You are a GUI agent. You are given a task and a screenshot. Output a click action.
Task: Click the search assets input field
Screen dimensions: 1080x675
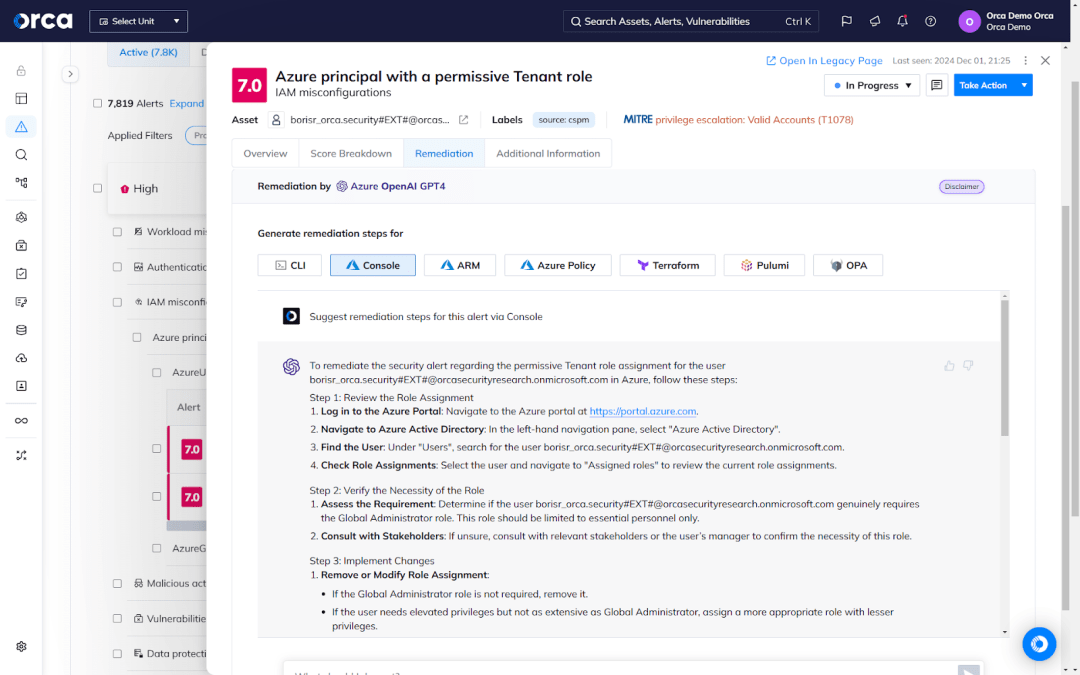(x=691, y=21)
